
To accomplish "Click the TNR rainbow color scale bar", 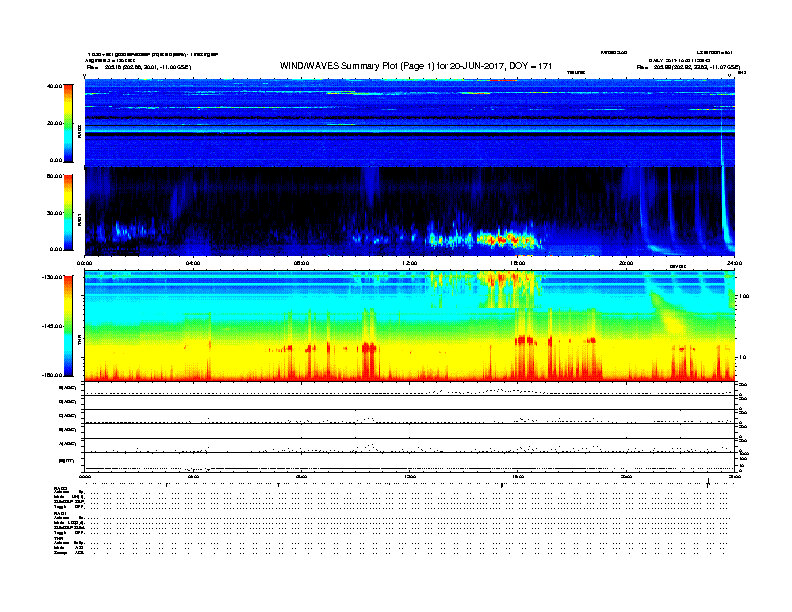I will (68, 326).
